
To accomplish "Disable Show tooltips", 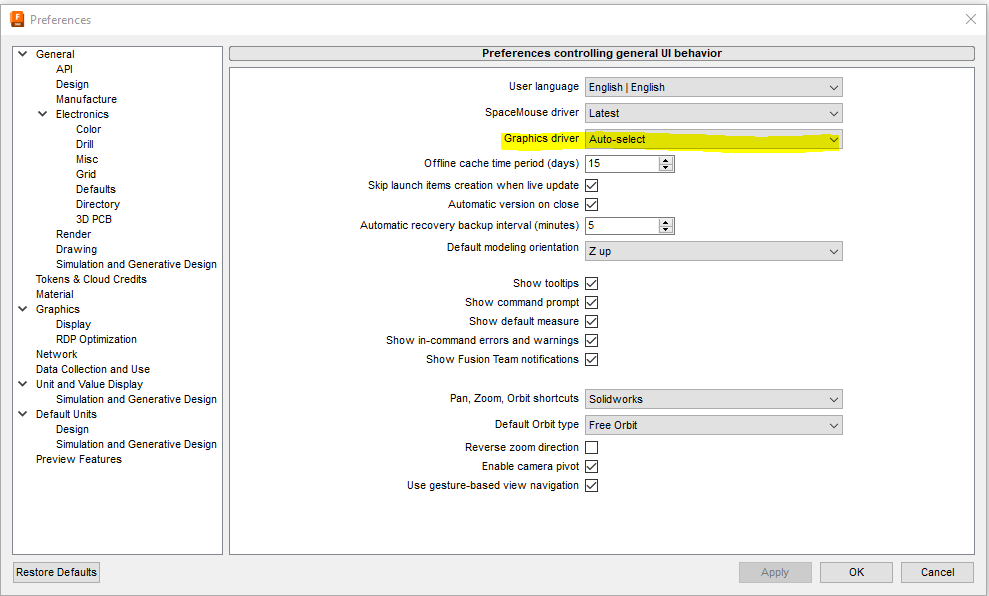I will (x=591, y=283).
